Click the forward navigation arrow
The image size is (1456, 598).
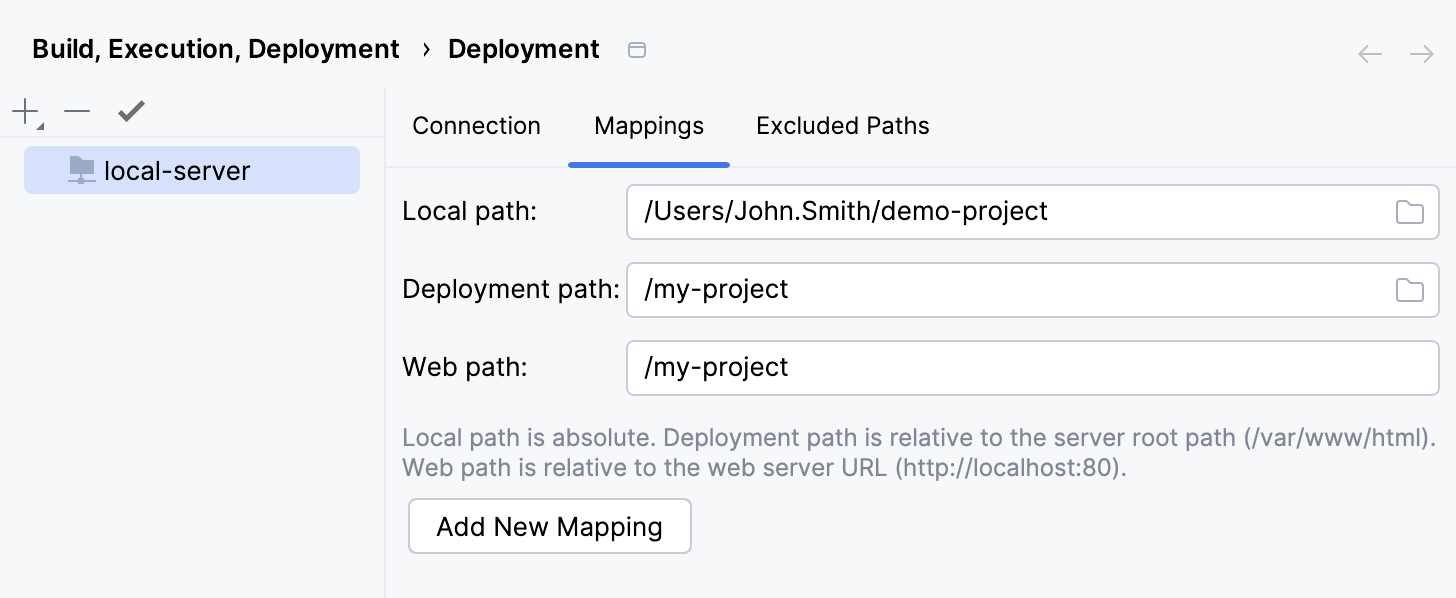tap(1423, 54)
